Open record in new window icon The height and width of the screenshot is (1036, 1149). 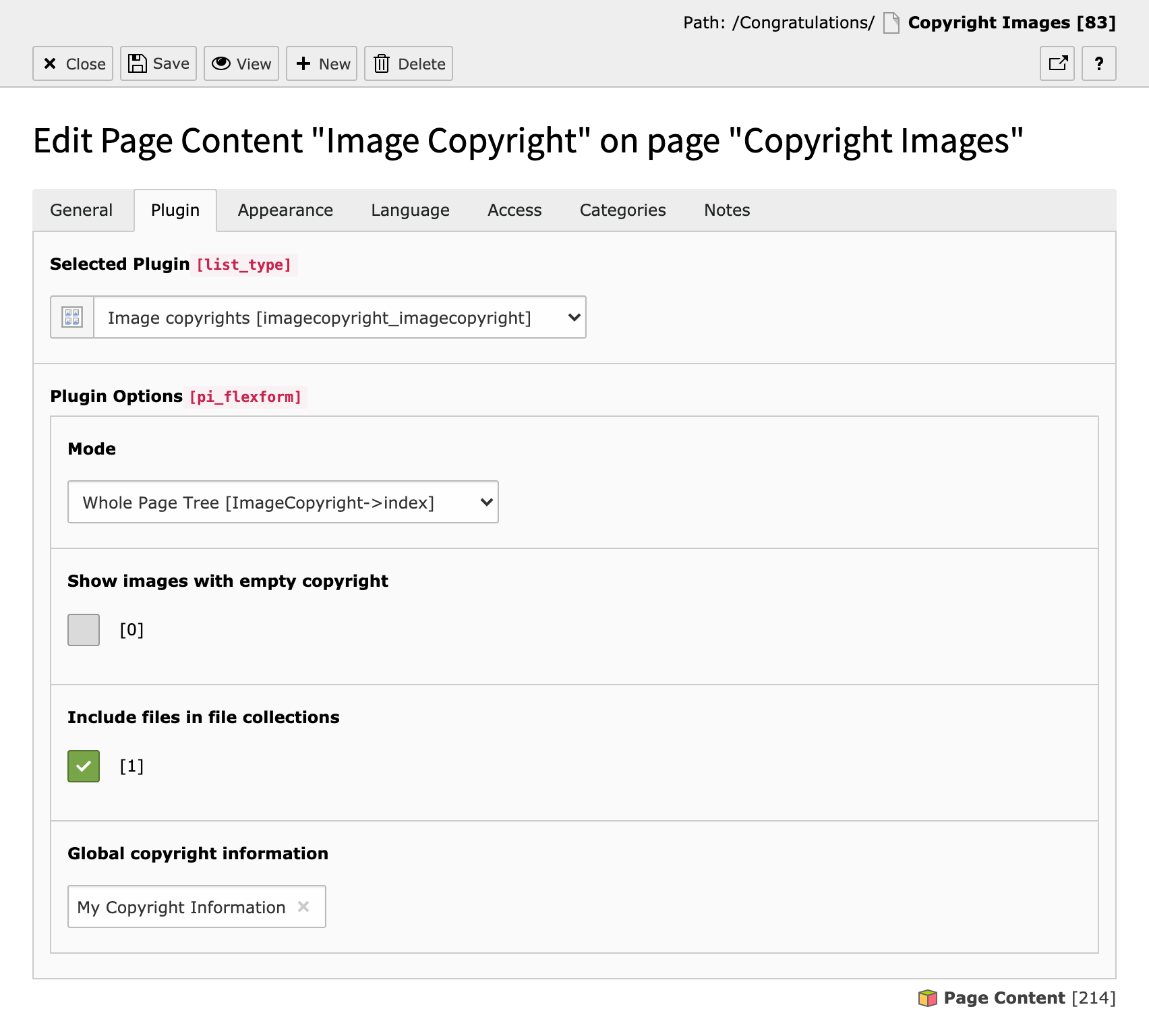click(x=1057, y=63)
